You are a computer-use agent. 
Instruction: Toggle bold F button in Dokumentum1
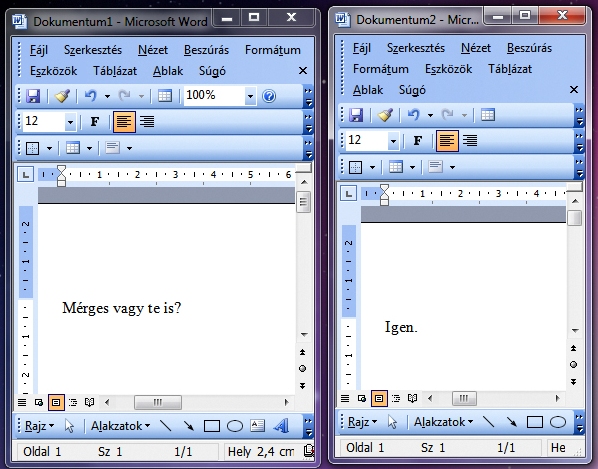coord(95,122)
